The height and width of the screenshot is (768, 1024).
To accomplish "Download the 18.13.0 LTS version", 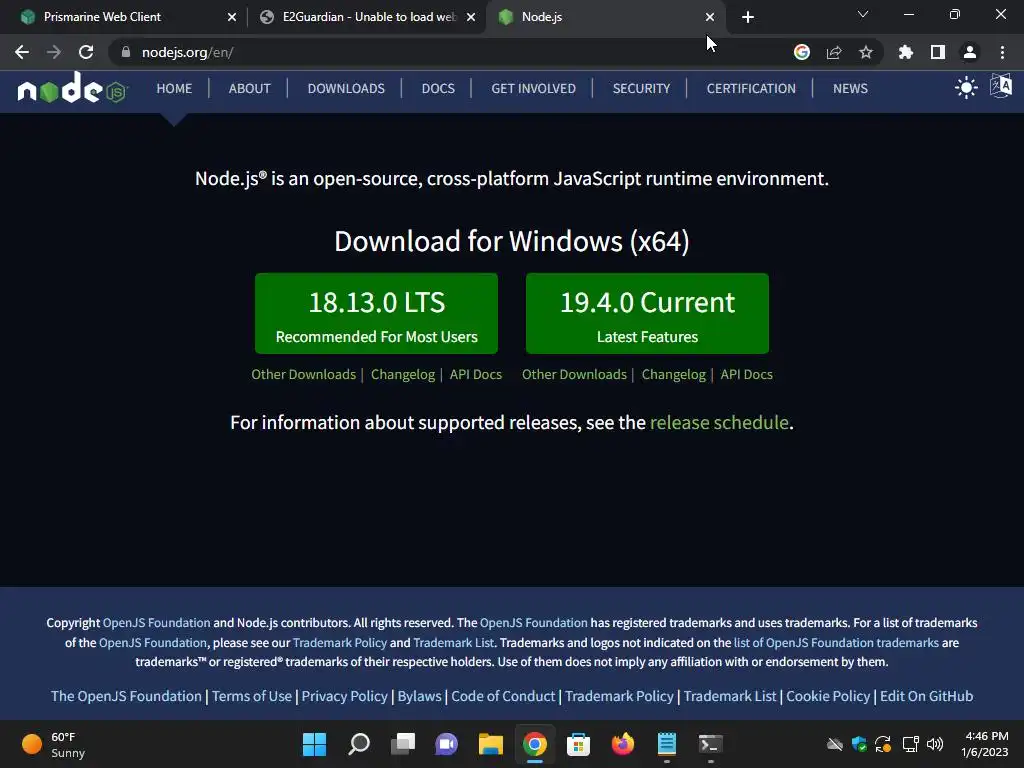I will click(376, 313).
